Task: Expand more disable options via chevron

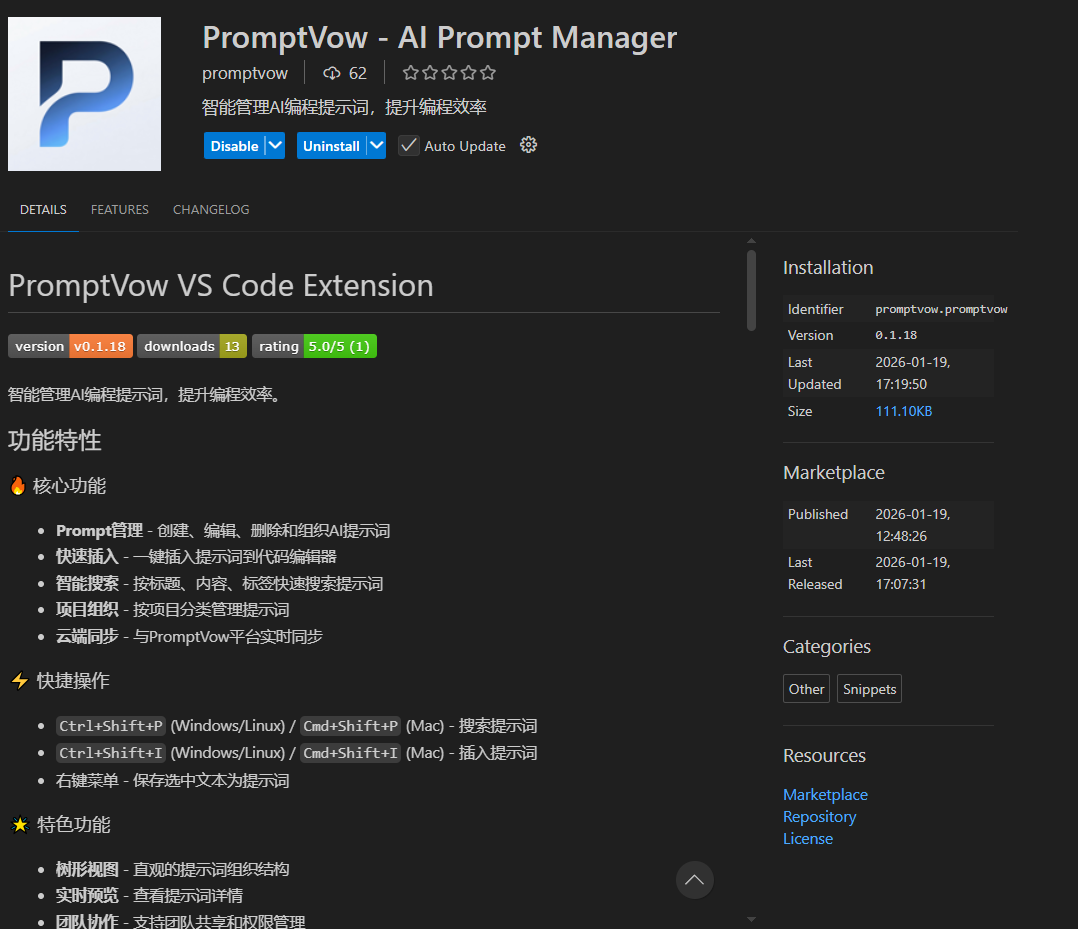Action: pos(275,145)
